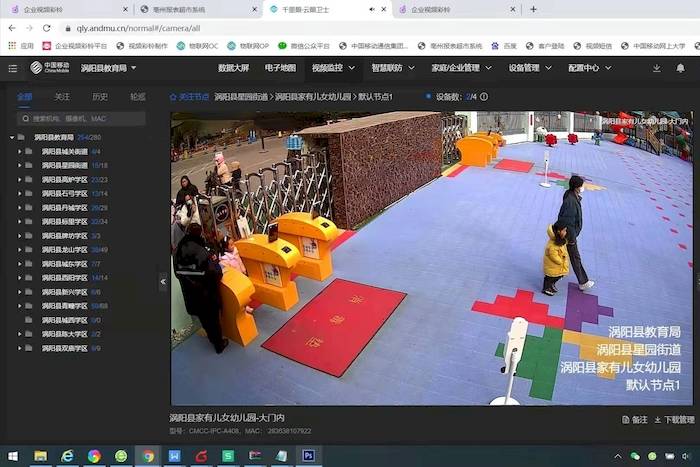700x467 pixels.
Task: Open Chrome from the taskbar
Action: coord(148,456)
